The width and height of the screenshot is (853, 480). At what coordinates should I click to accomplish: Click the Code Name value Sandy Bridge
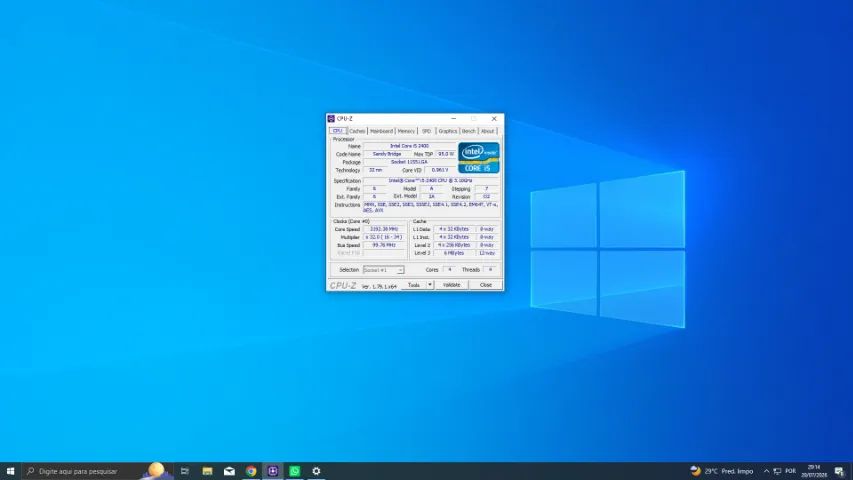(x=387, y=154)
